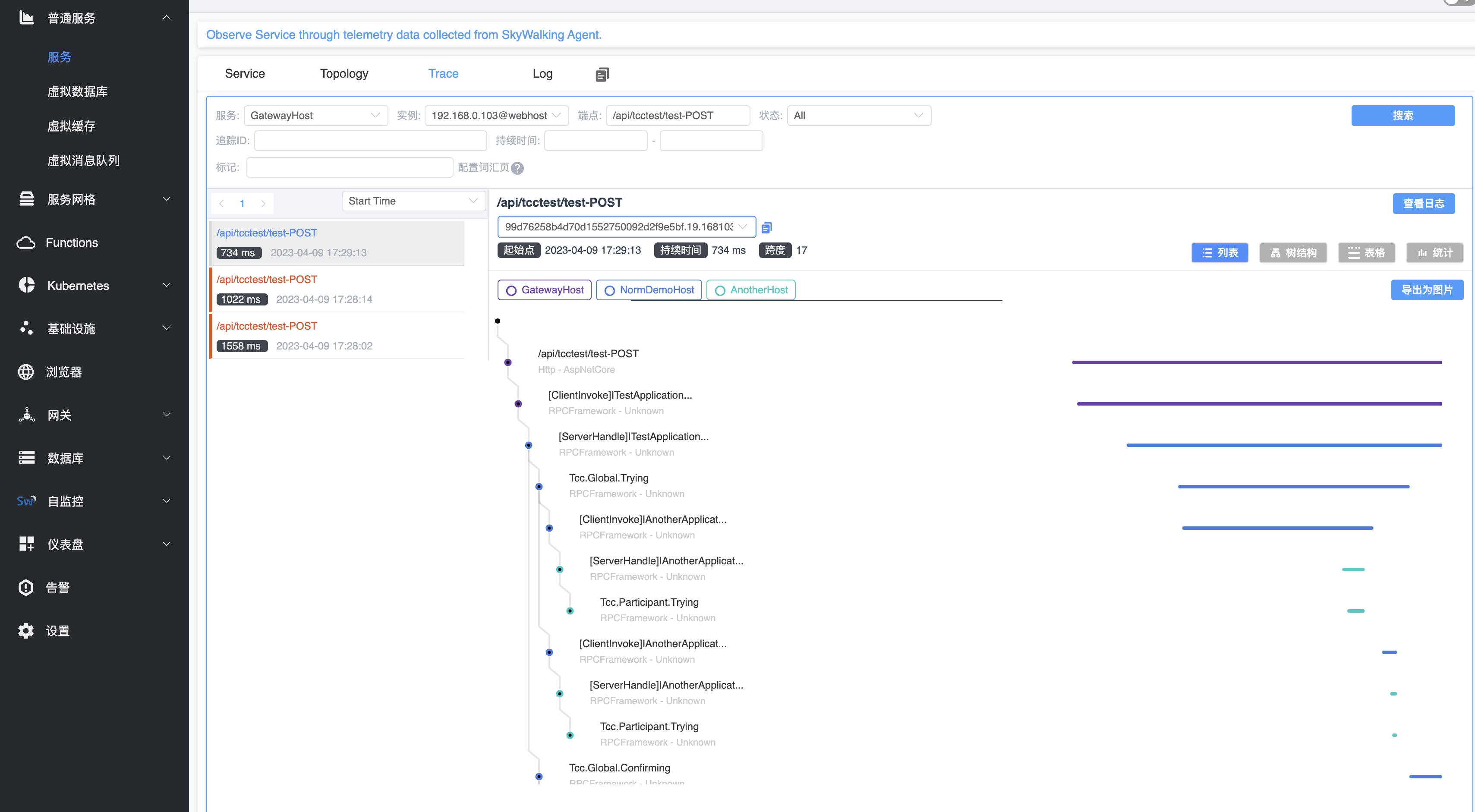
Task: Click the 搜索 search button
Action: click(x=1403, y=116)
